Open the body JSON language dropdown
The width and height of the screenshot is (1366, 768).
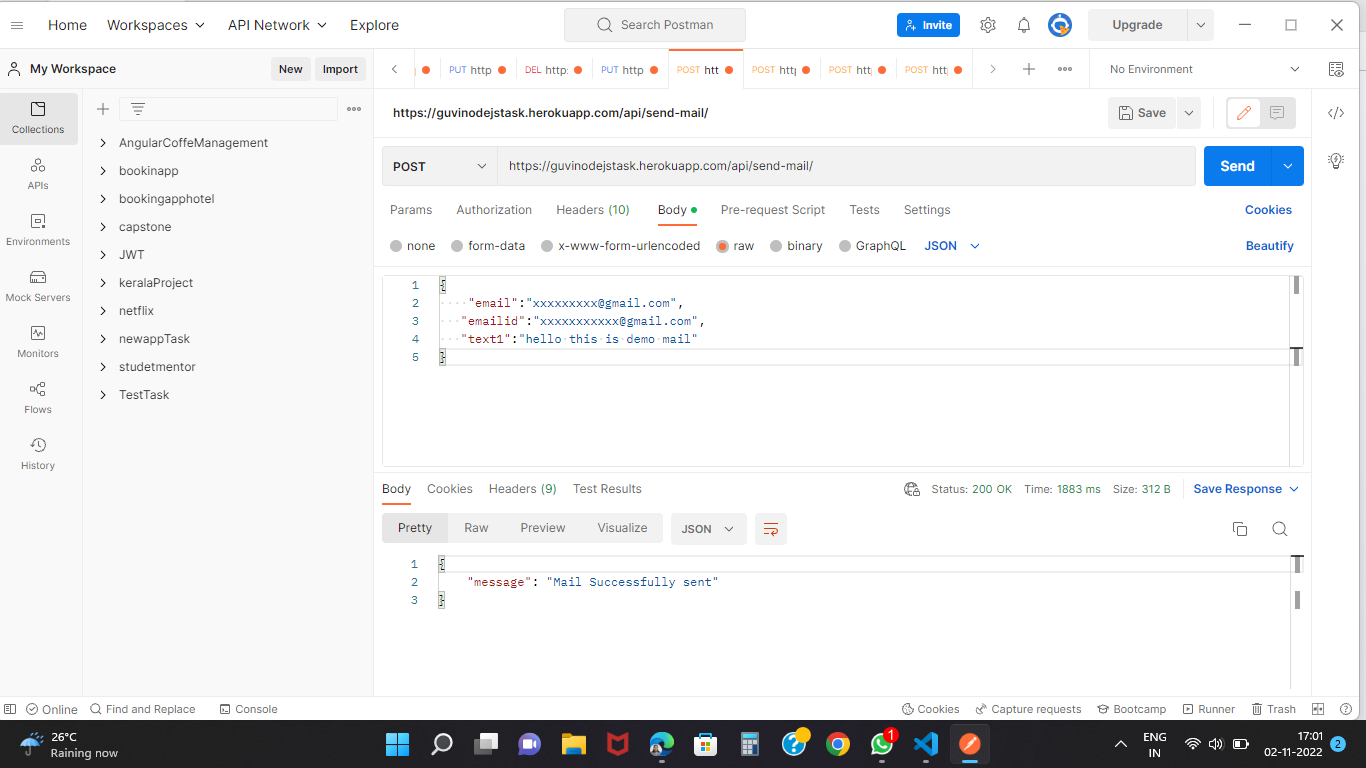[952, 246]
